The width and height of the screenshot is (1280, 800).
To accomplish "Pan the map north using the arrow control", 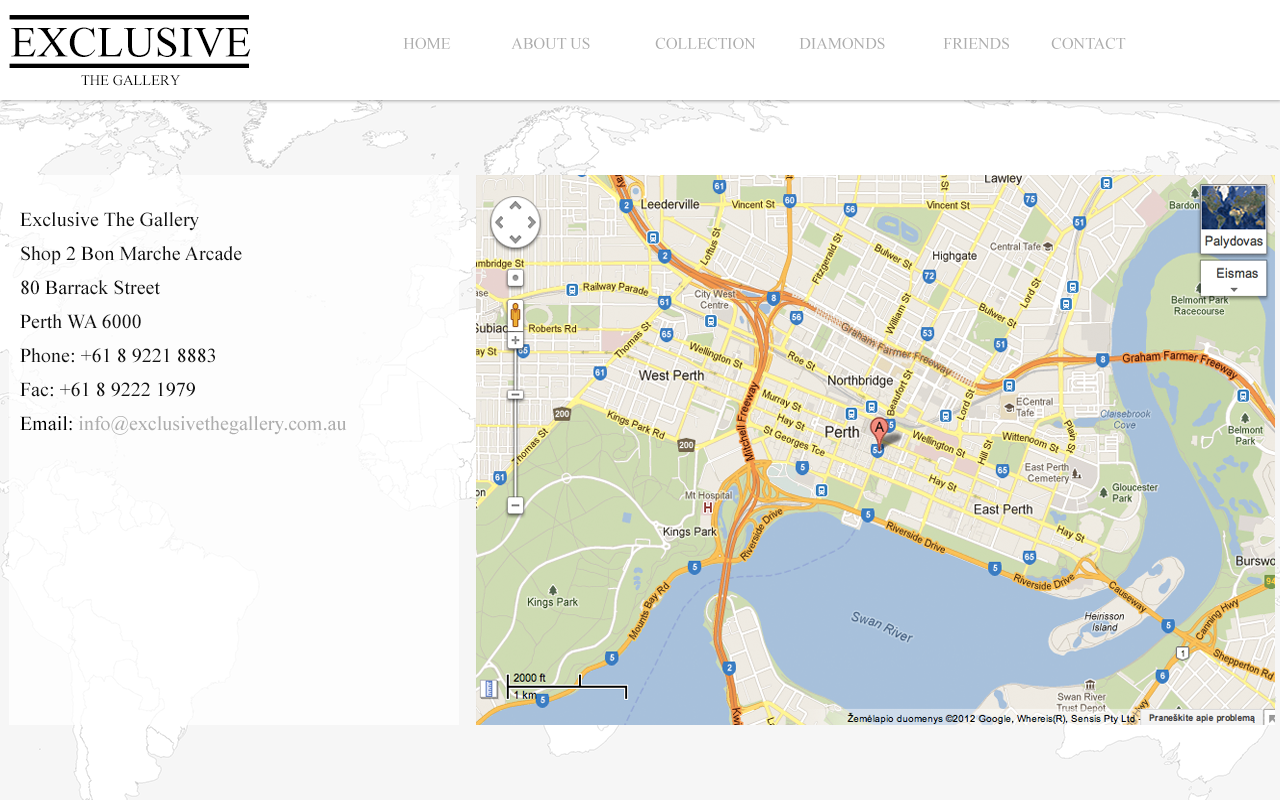I will [x=515, y=206].
